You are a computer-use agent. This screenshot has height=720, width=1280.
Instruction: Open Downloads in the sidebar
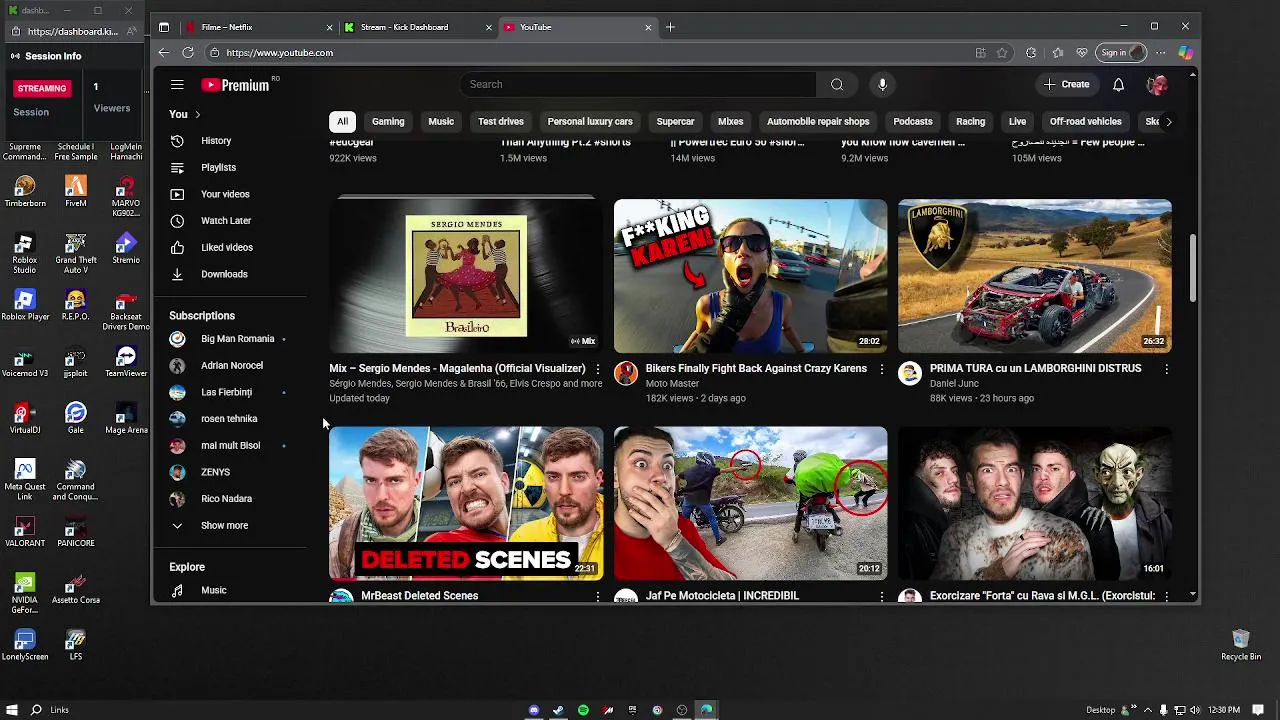coord(224,274)
